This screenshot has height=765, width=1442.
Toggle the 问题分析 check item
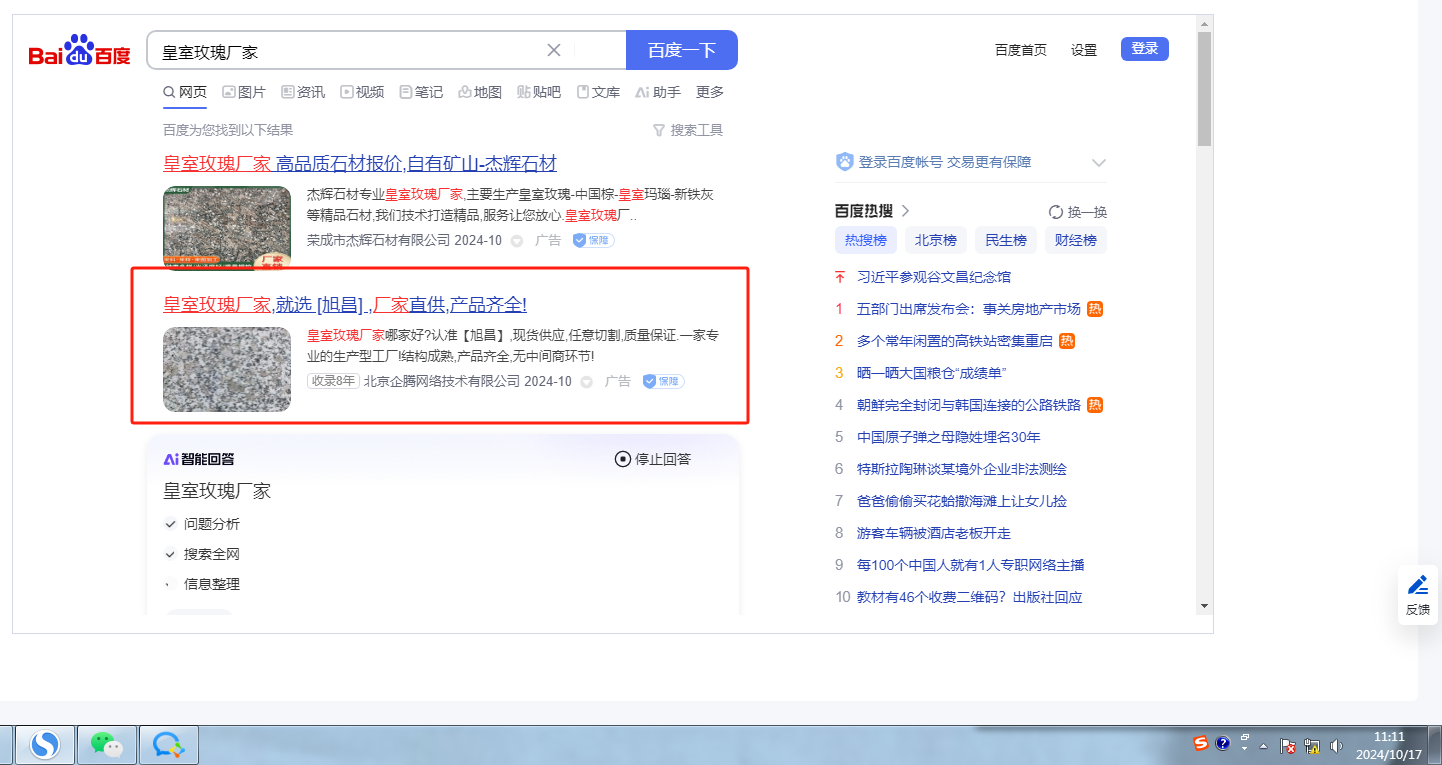pos(170,524)
